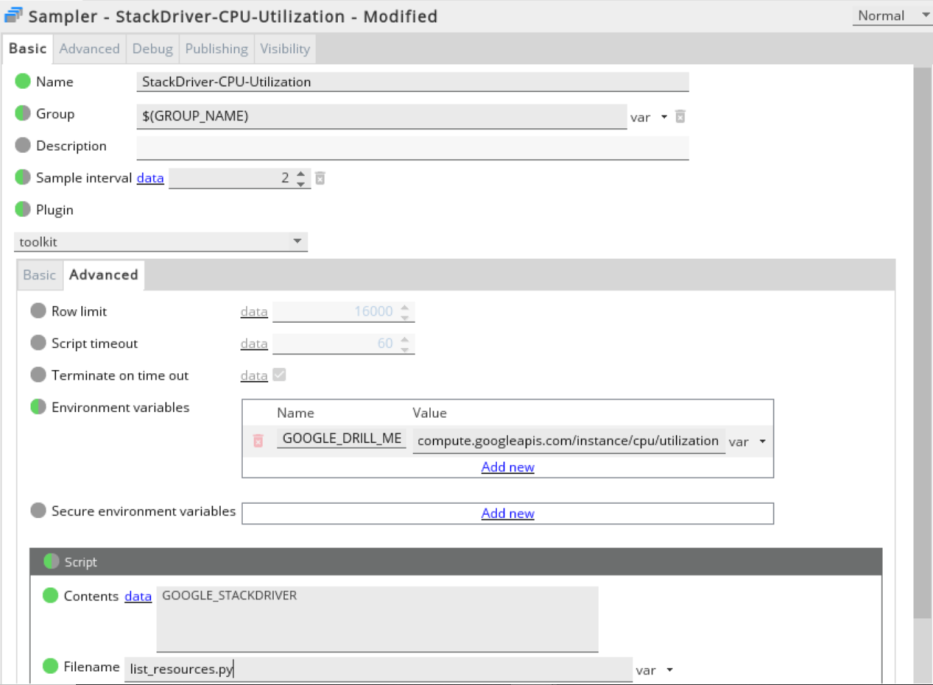Delete the GOOGLE_DRILL_ME environment variable row
Screen dimensions: 933x685
tap(258, 441)
